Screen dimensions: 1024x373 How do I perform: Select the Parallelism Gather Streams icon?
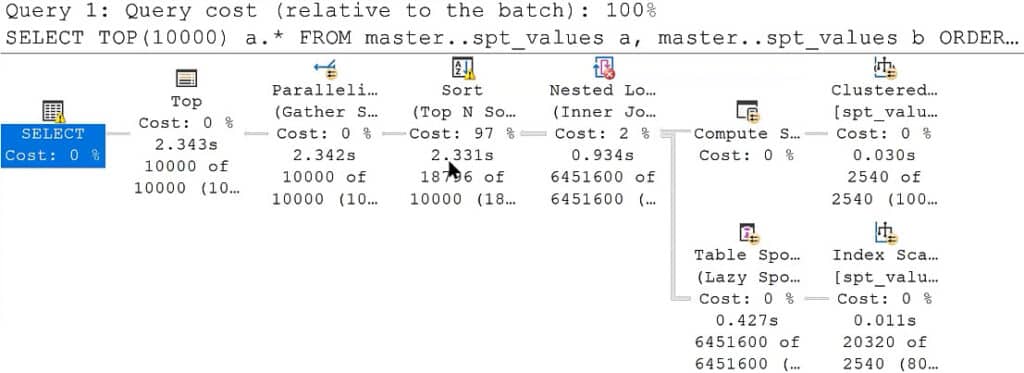(x=325, y=67)
